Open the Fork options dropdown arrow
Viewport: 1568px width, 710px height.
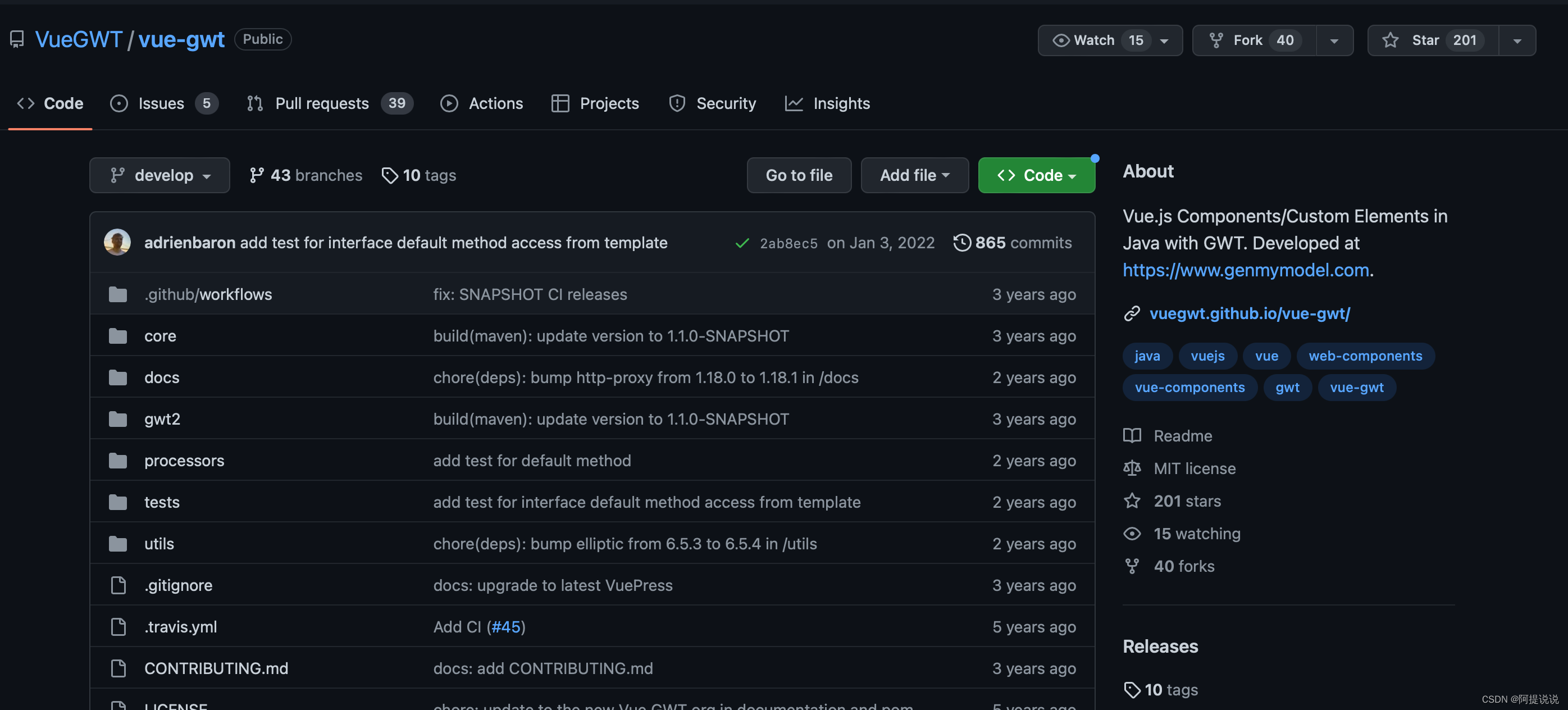coord(1334,41)
